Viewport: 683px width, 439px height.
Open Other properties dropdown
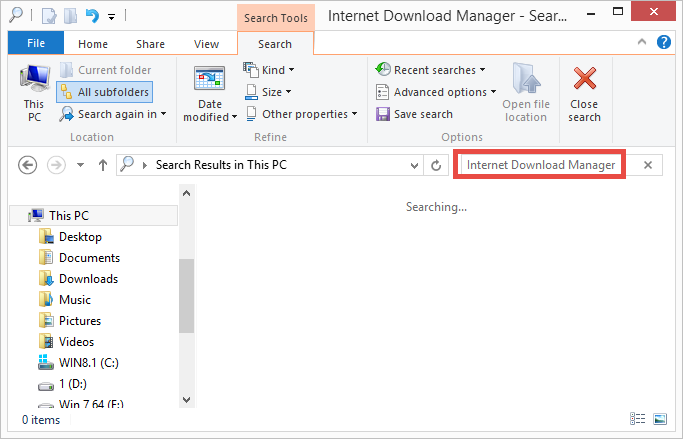pyautogui.click(x=301, y=114)
